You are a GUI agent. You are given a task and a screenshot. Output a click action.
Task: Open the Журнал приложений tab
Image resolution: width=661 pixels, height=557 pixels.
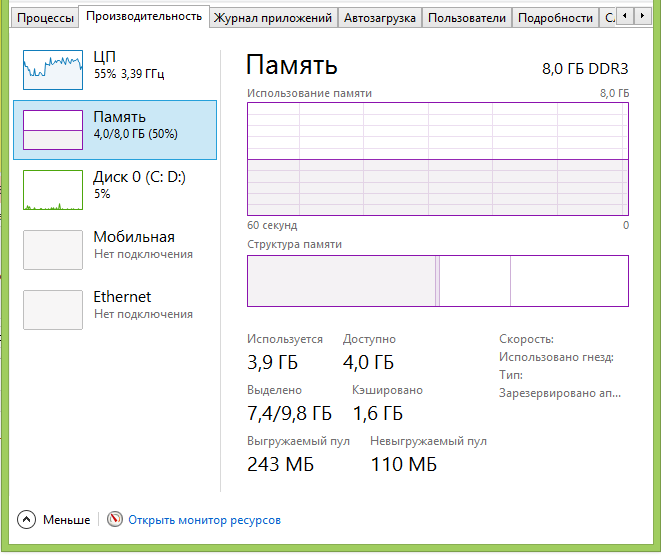(273, 18)
